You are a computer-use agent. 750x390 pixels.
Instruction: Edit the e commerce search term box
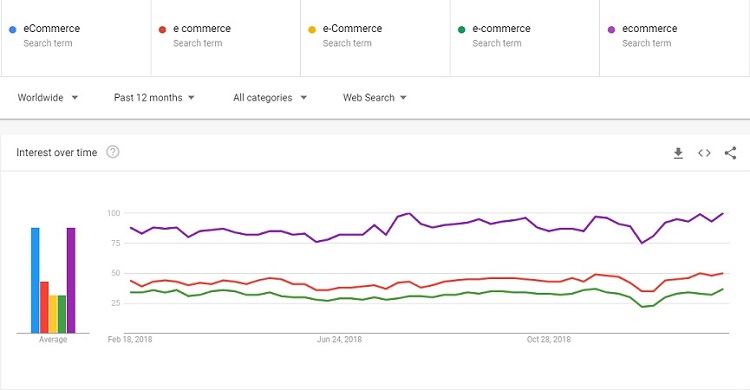pos(226,38)
